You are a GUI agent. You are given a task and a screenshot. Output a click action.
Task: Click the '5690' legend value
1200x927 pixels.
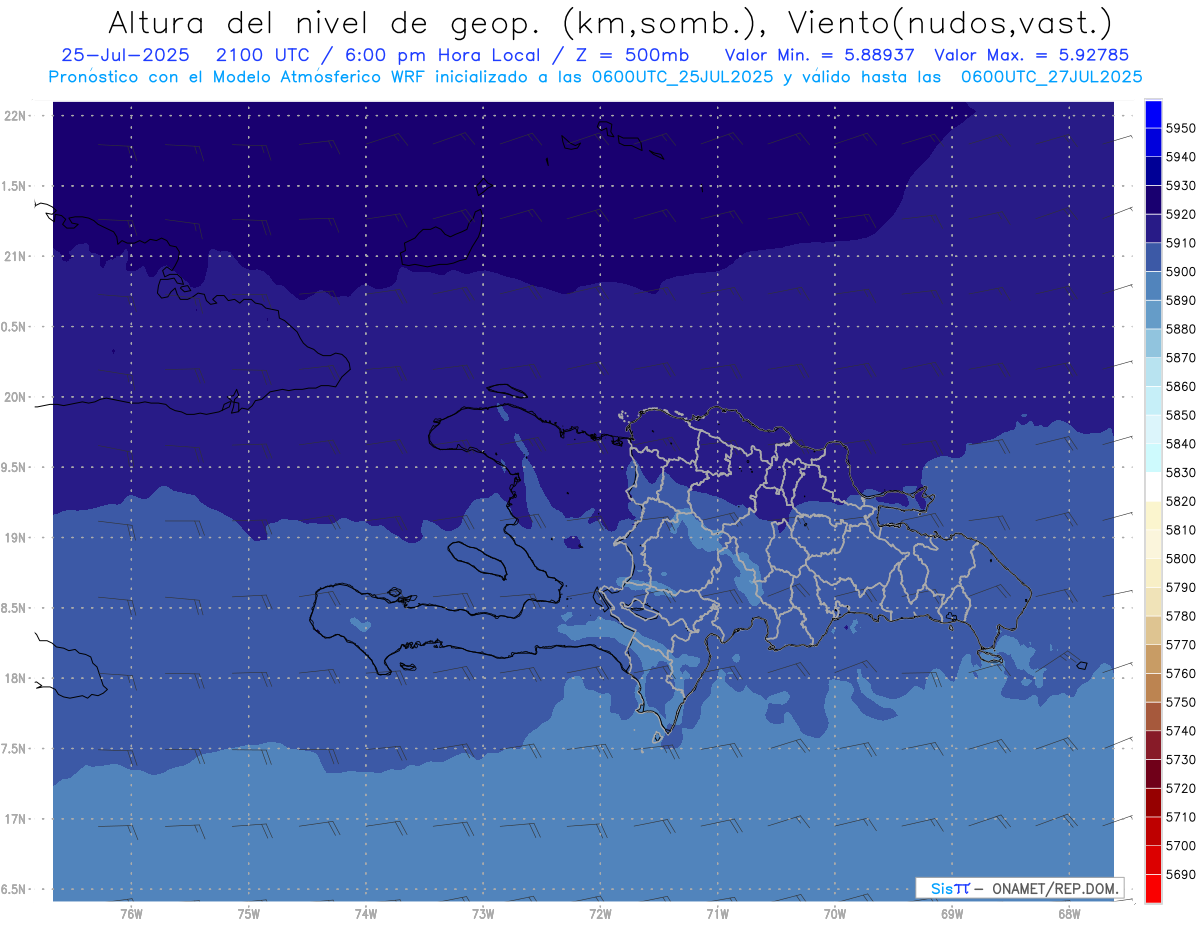point(1180,874)
